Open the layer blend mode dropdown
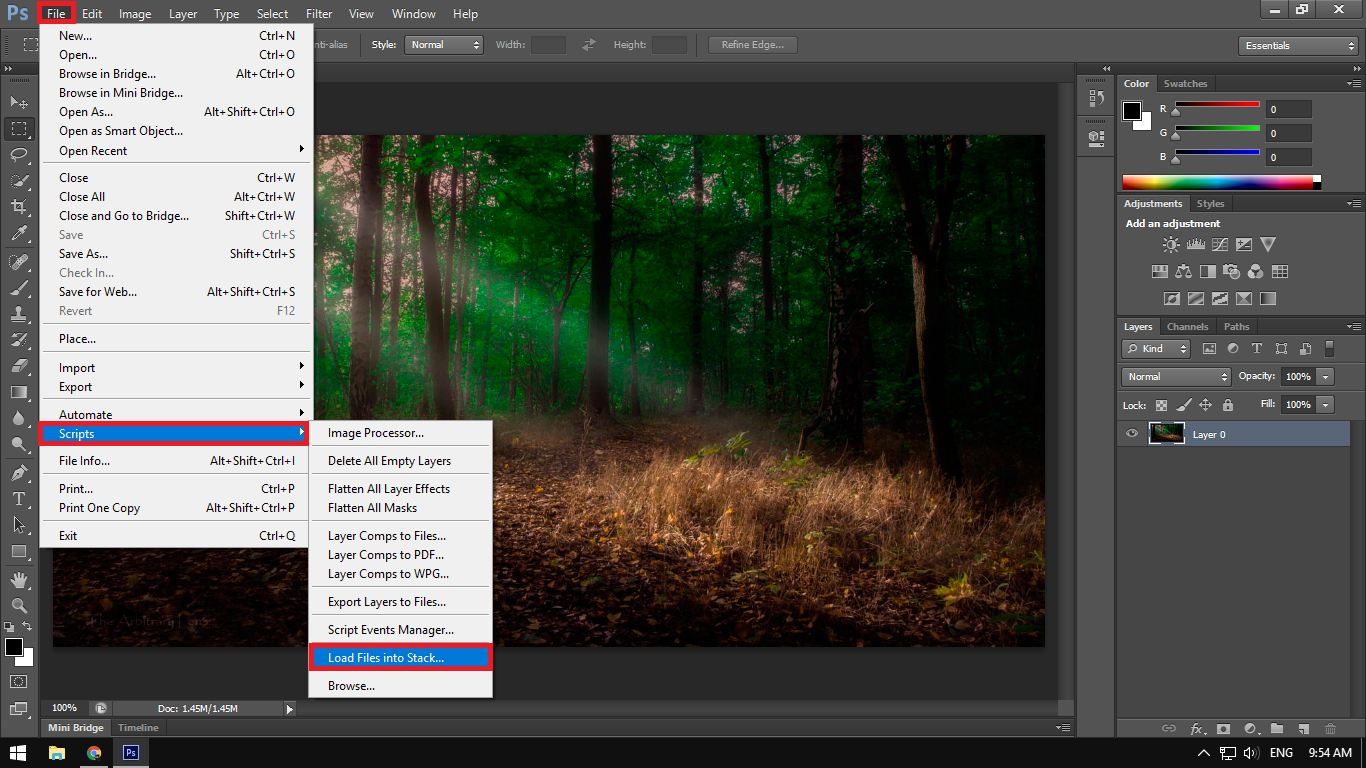Image resolution: width=1366 pixels, height=768 pixels. [1176, 377]
